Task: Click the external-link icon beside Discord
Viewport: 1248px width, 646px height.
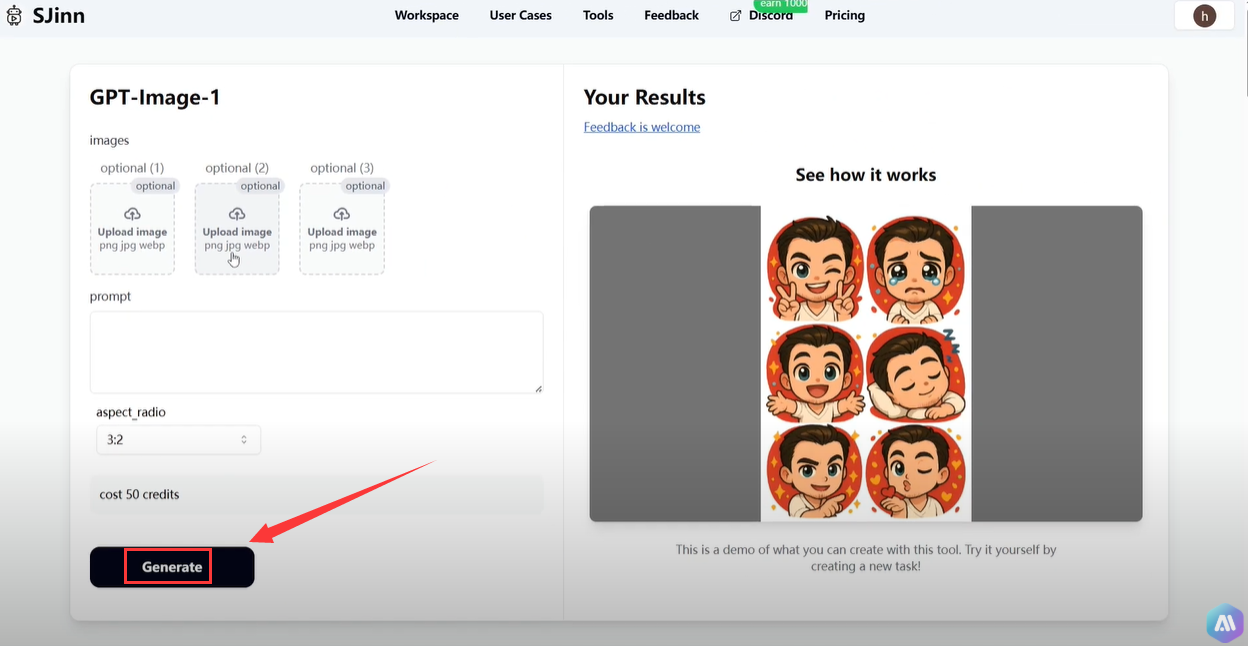Action: 736,16
